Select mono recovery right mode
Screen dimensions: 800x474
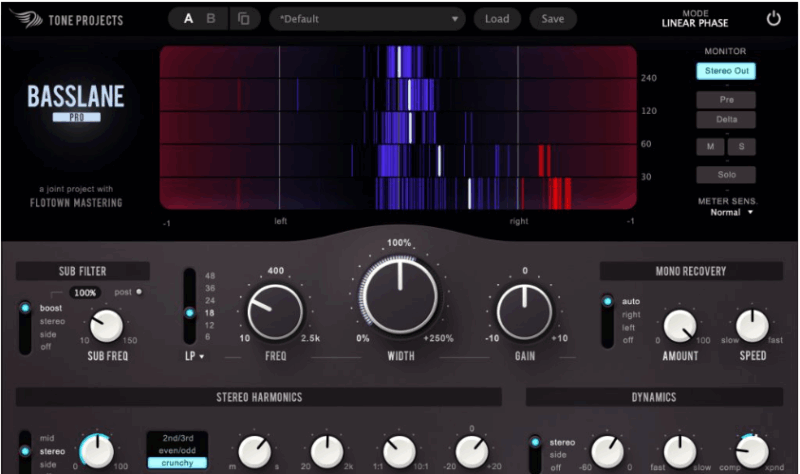click(x=631, y=315)
